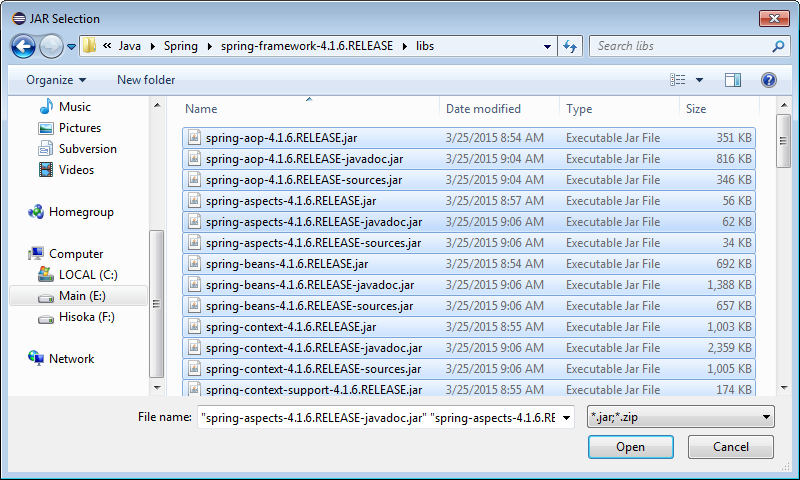Viewport: 800px width, 480px height.
Task: Click the spring-context-4.1.6.RELEASE-sources.jar file icon
Action: pyautogui.click(x=194, y=368)
